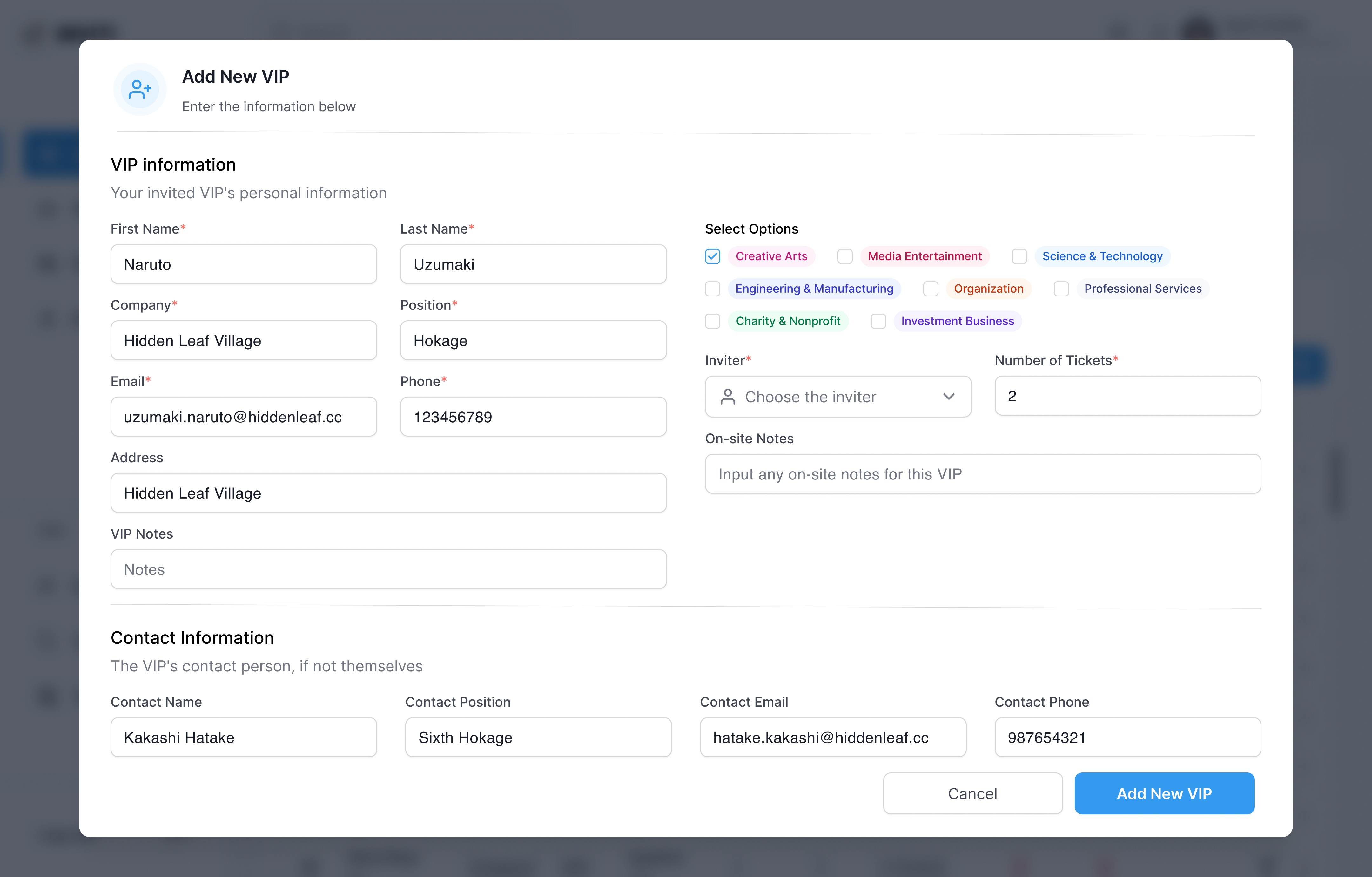Check the Investment Business option

[x=878, y=322]
